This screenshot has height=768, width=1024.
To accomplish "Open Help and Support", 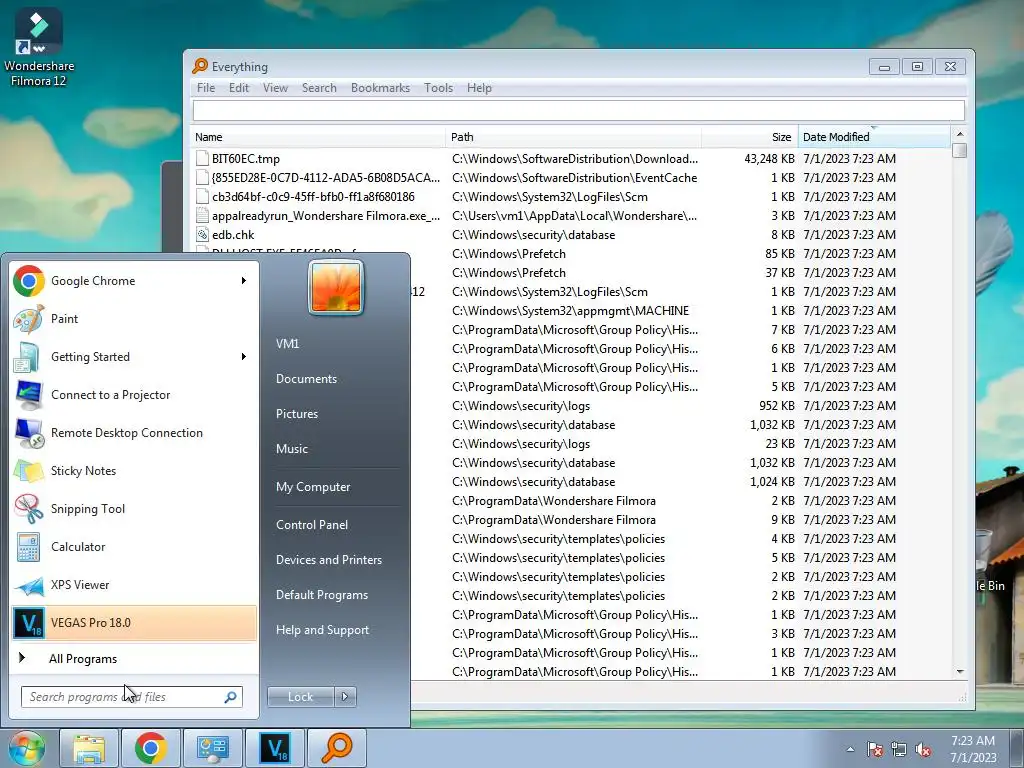I will [x=323, y=630].
